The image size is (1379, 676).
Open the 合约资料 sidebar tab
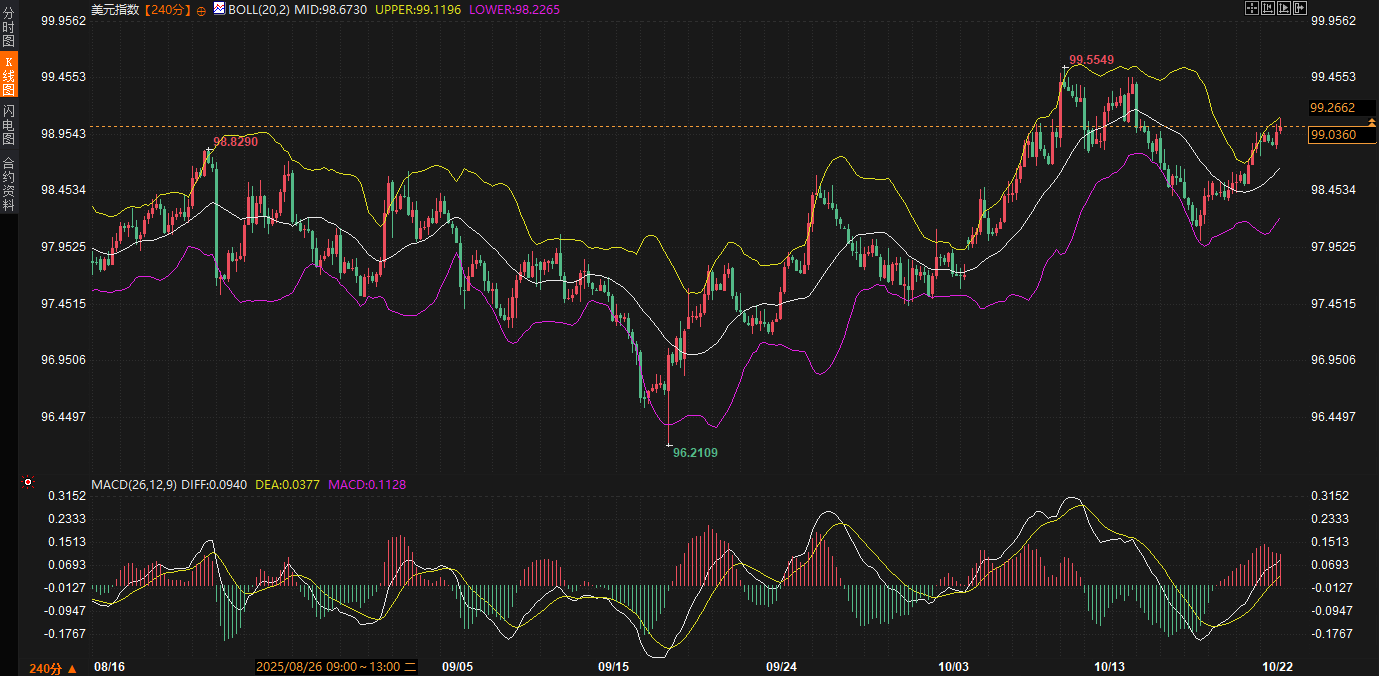8,182
